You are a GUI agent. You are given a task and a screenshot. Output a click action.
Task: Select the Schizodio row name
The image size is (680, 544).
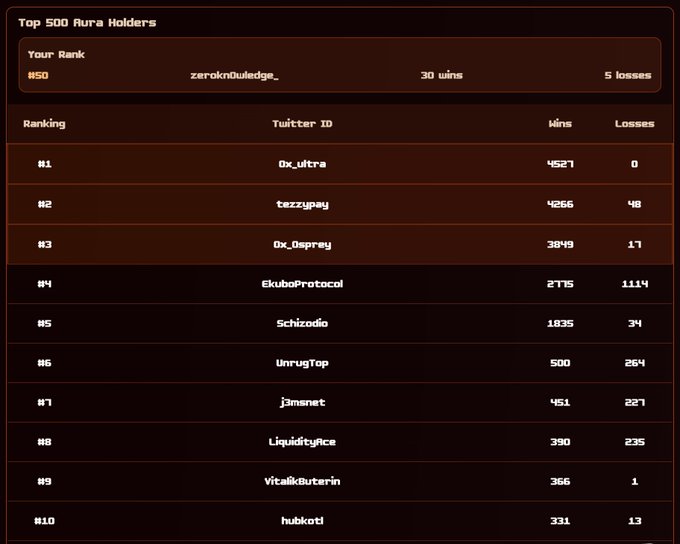point(302,323)
